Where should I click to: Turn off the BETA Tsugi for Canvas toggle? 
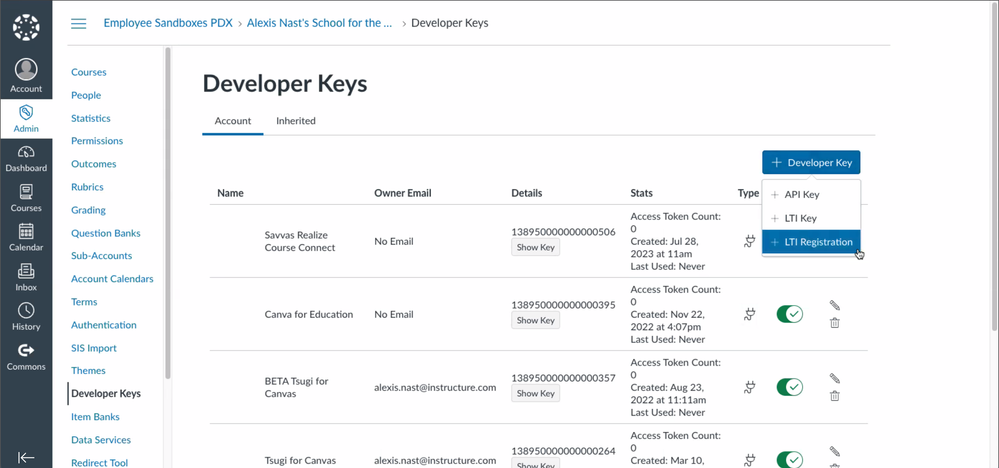point(789,387)
